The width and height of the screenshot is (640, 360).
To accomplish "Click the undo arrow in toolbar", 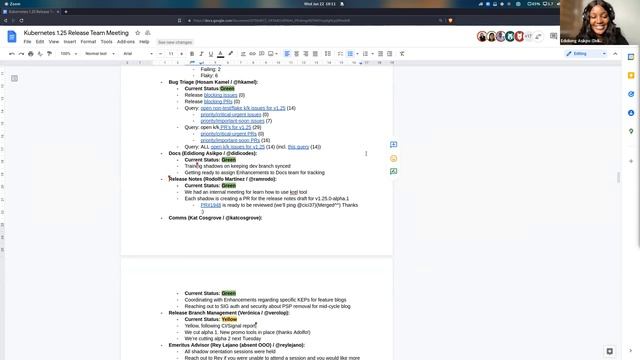I will click(x=12, y=54).
